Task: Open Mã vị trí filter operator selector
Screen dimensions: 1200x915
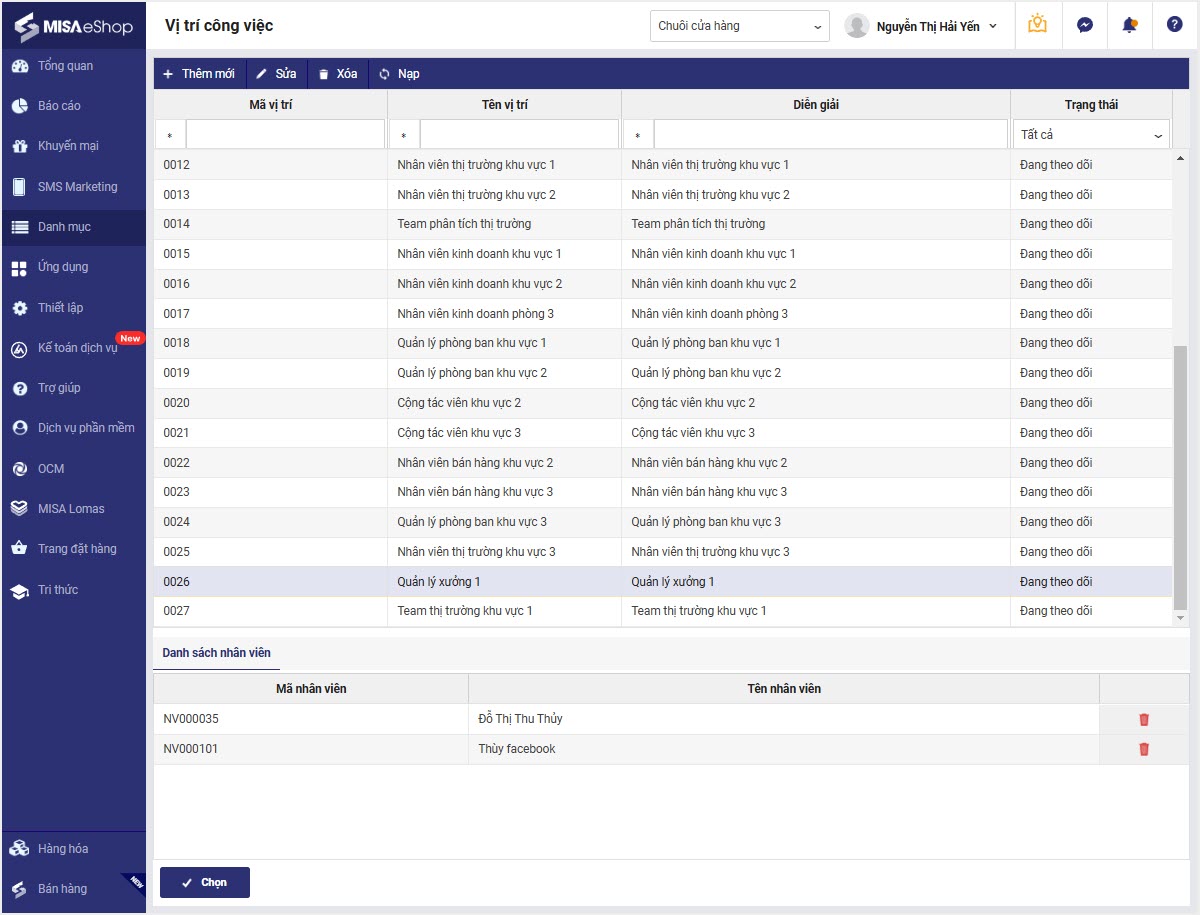Action: pos(170,135)
